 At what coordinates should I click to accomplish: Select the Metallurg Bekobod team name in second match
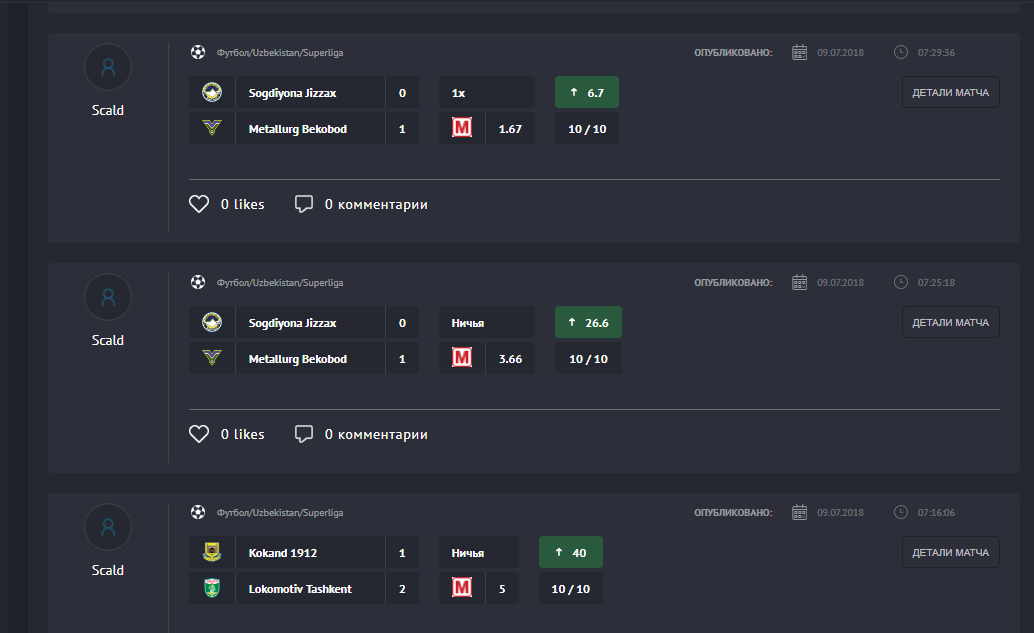(298, 359)
